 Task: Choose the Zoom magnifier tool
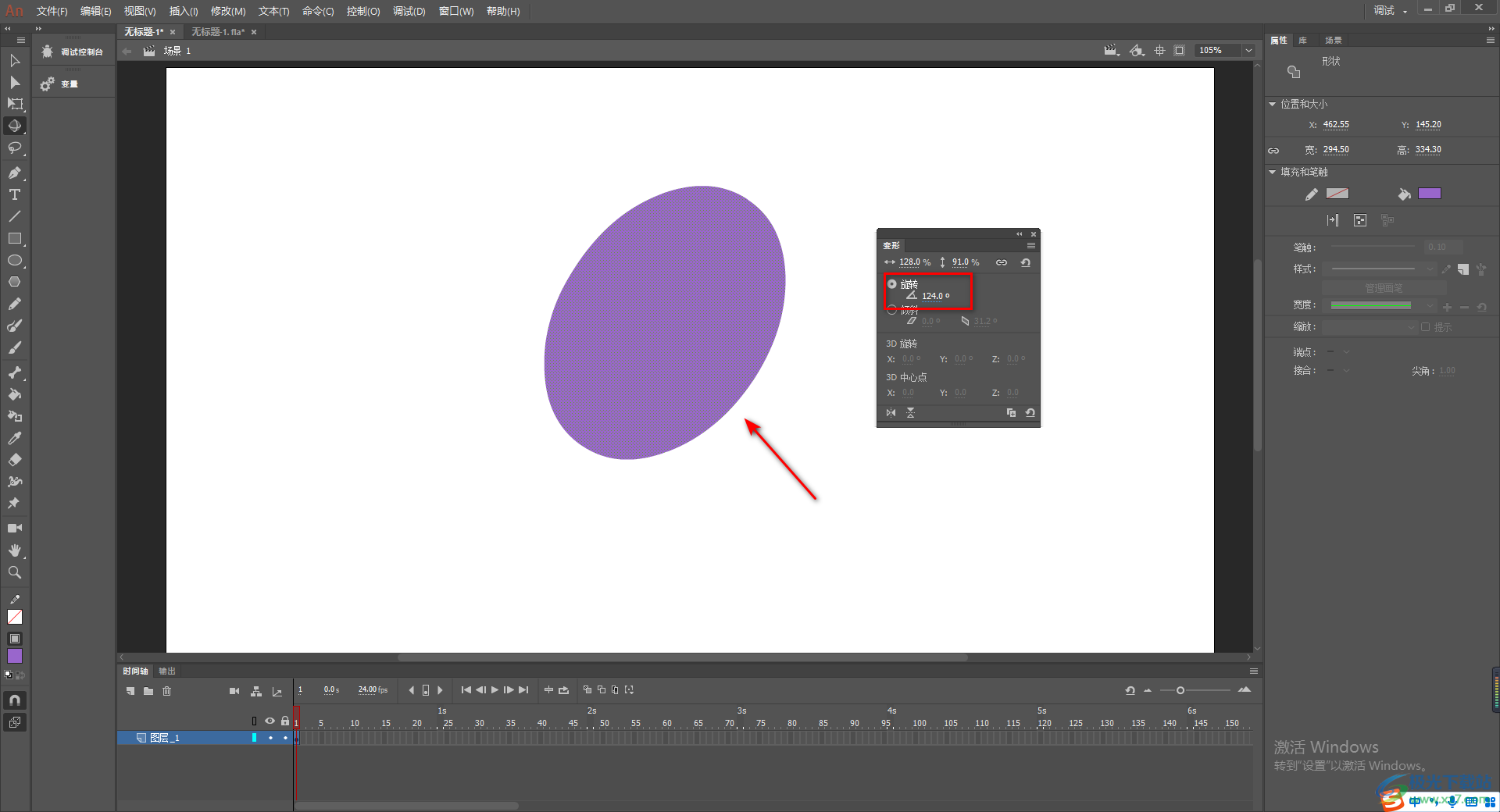pos(15,572)
